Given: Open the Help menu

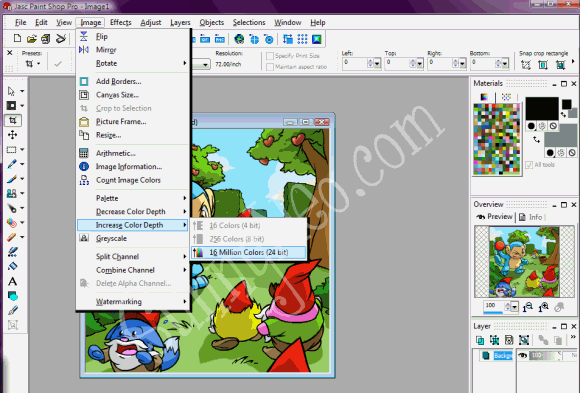Looking at the screenshot, I should click(x=317, y=23).
